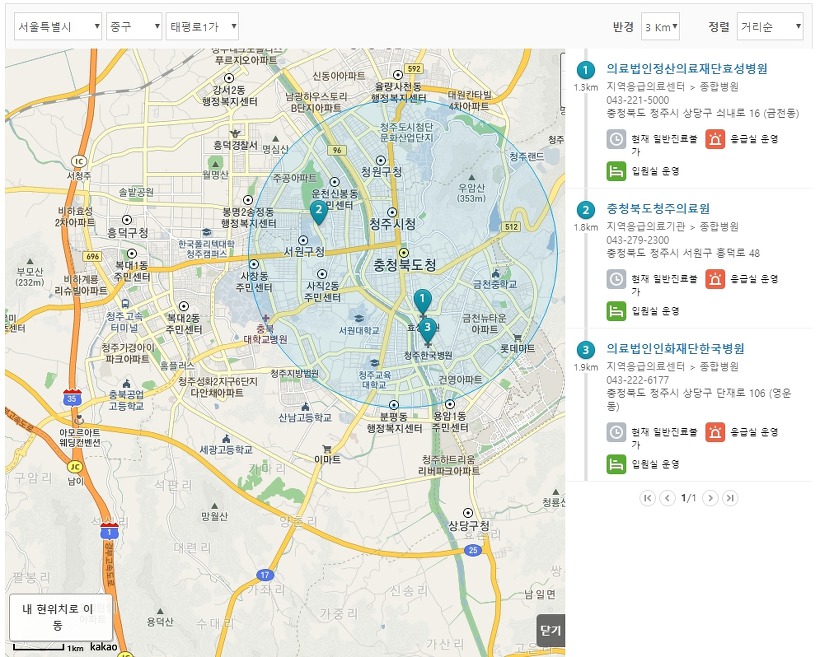Image resolution: width=820 pixels, height=657 pixels.
Task: Click the 내 현위치로 이동 button
Action: (x=60, y=617)
